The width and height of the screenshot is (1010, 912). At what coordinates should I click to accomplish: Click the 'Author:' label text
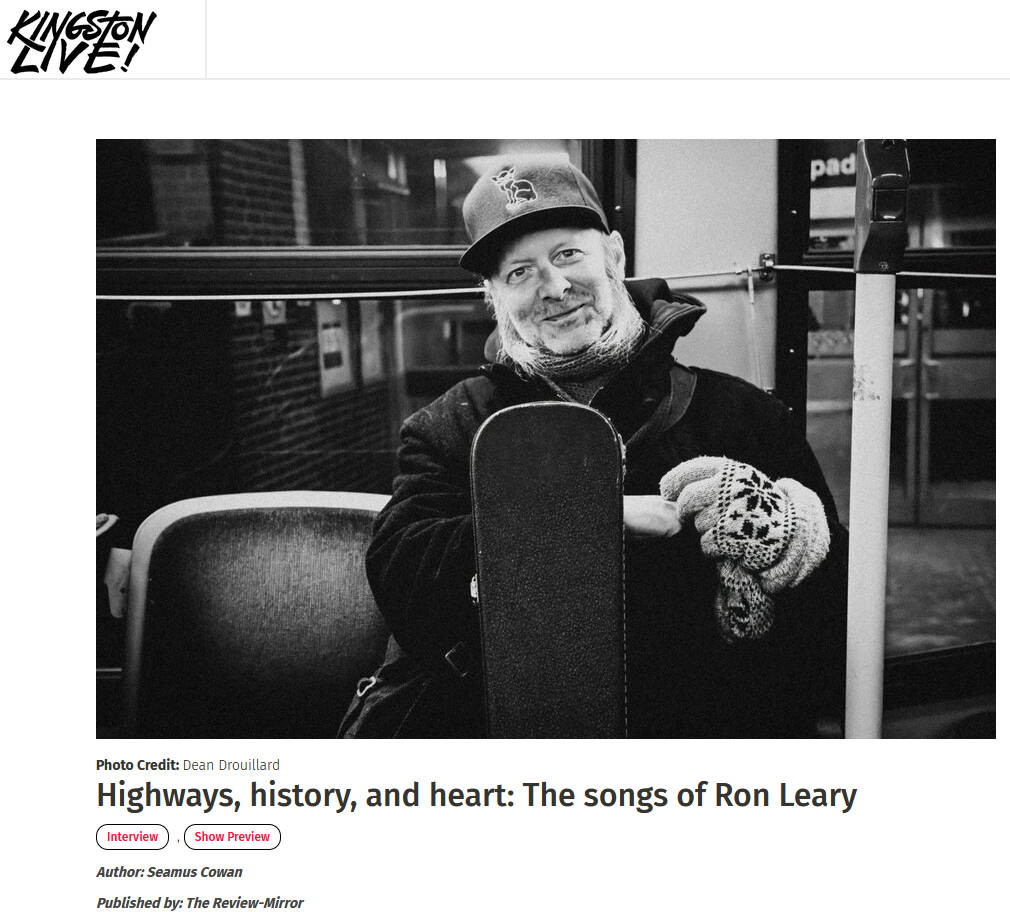click(120, 872)
